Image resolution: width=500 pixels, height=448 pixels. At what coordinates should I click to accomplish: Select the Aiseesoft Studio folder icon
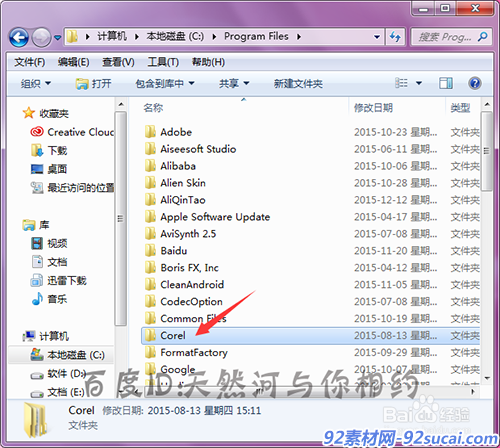tap(150, 149)
